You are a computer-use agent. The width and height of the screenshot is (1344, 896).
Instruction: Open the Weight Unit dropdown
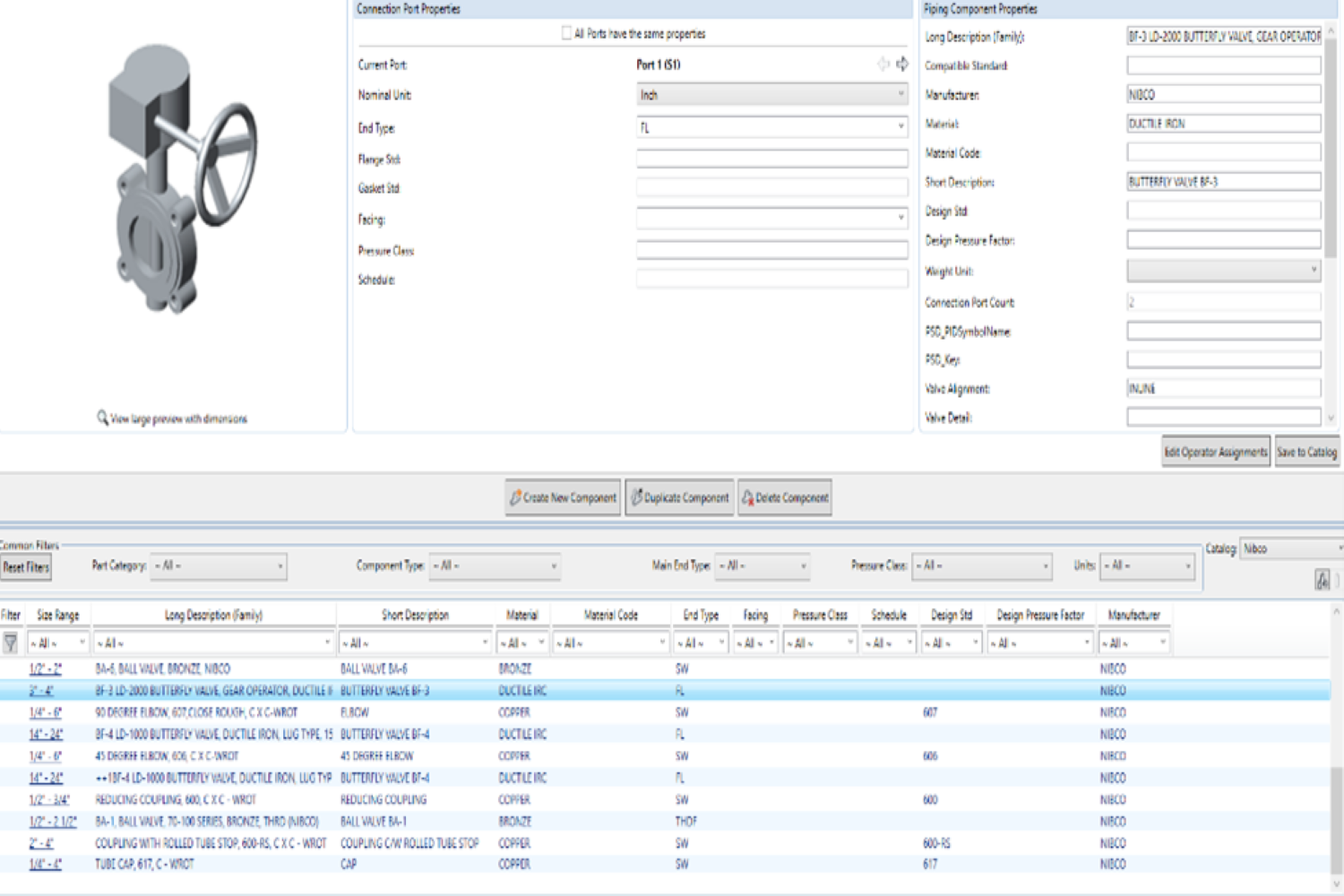click(1224, 270)
